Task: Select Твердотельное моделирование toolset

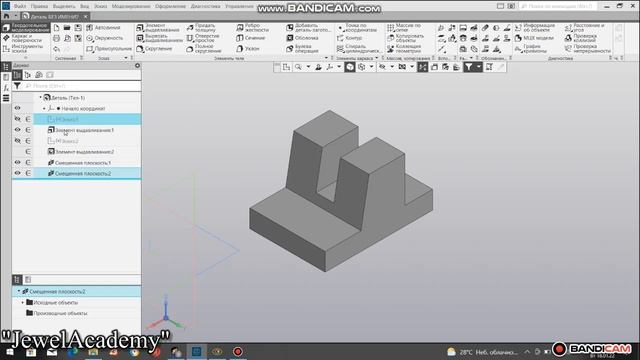Action: 26,28
